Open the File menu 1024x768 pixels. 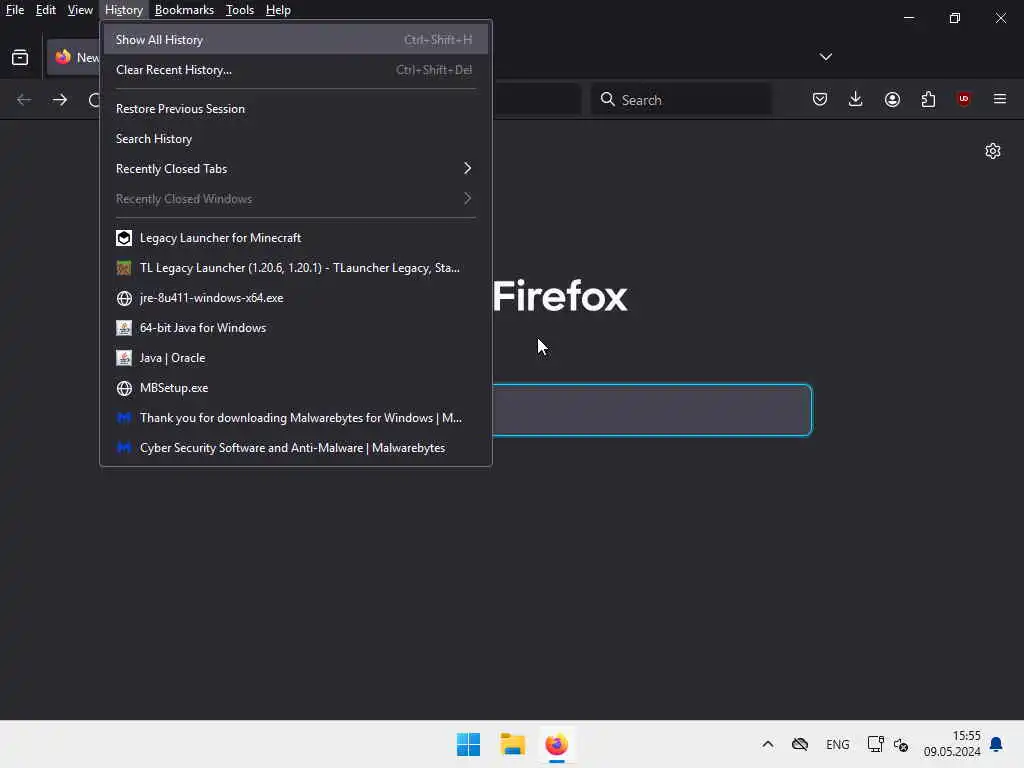[14, 10]
